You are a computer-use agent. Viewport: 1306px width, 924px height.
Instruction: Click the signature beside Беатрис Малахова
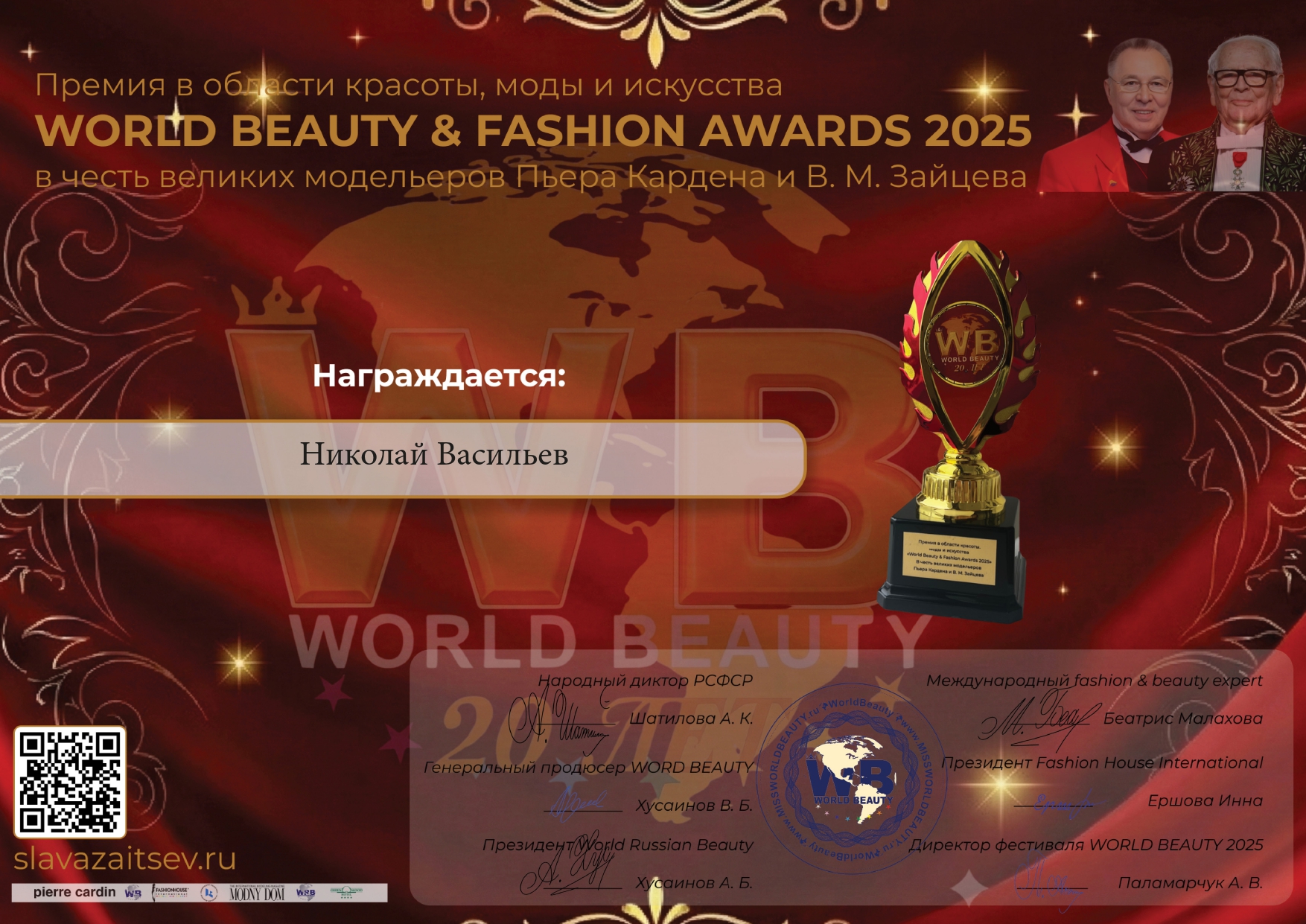[1039, 717]
